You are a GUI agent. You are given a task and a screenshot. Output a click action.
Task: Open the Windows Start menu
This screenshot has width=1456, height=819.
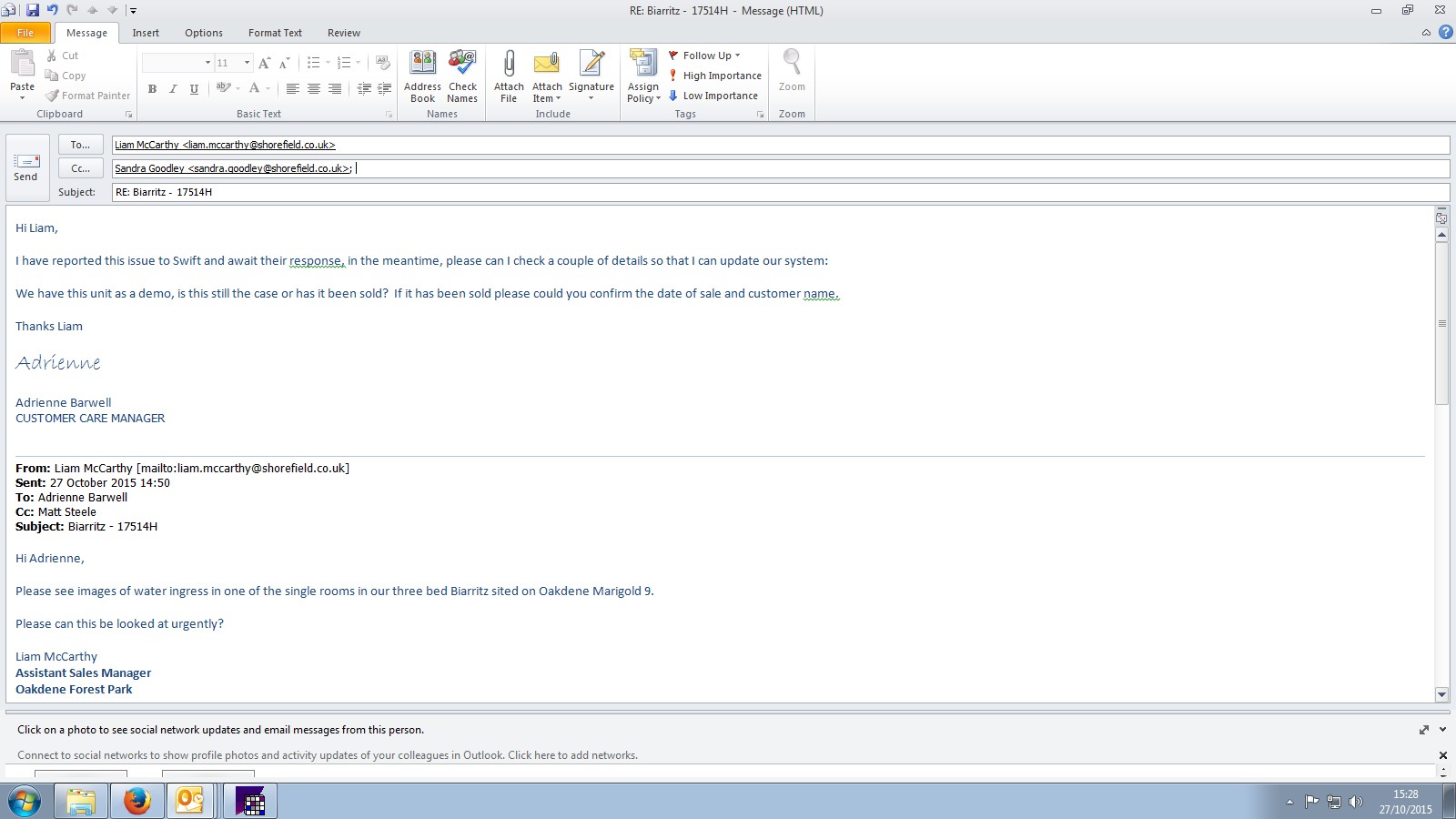pos(25,802)
